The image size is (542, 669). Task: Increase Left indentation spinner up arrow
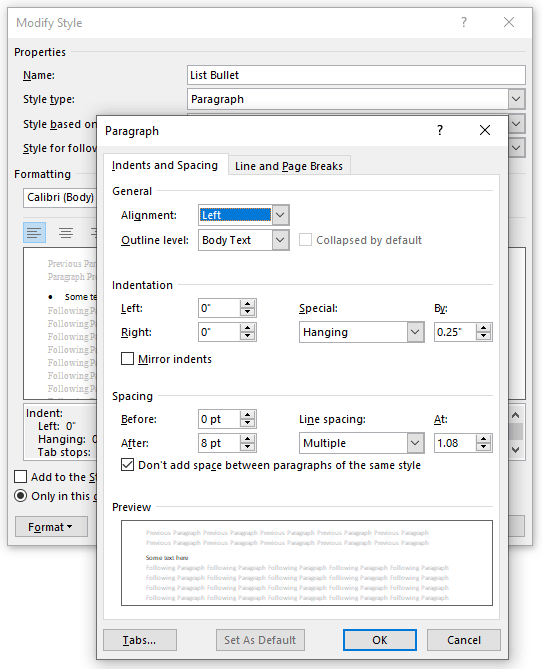247,304
